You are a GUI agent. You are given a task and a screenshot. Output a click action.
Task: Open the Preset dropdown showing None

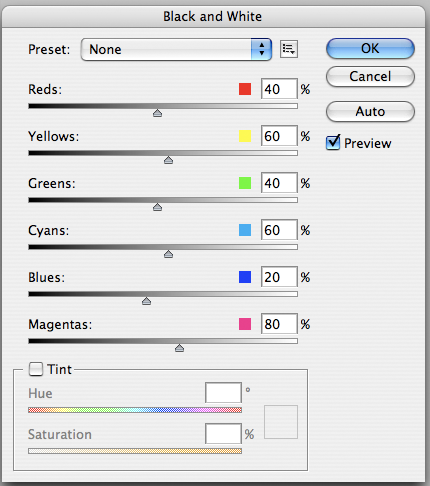pos(176,49)
